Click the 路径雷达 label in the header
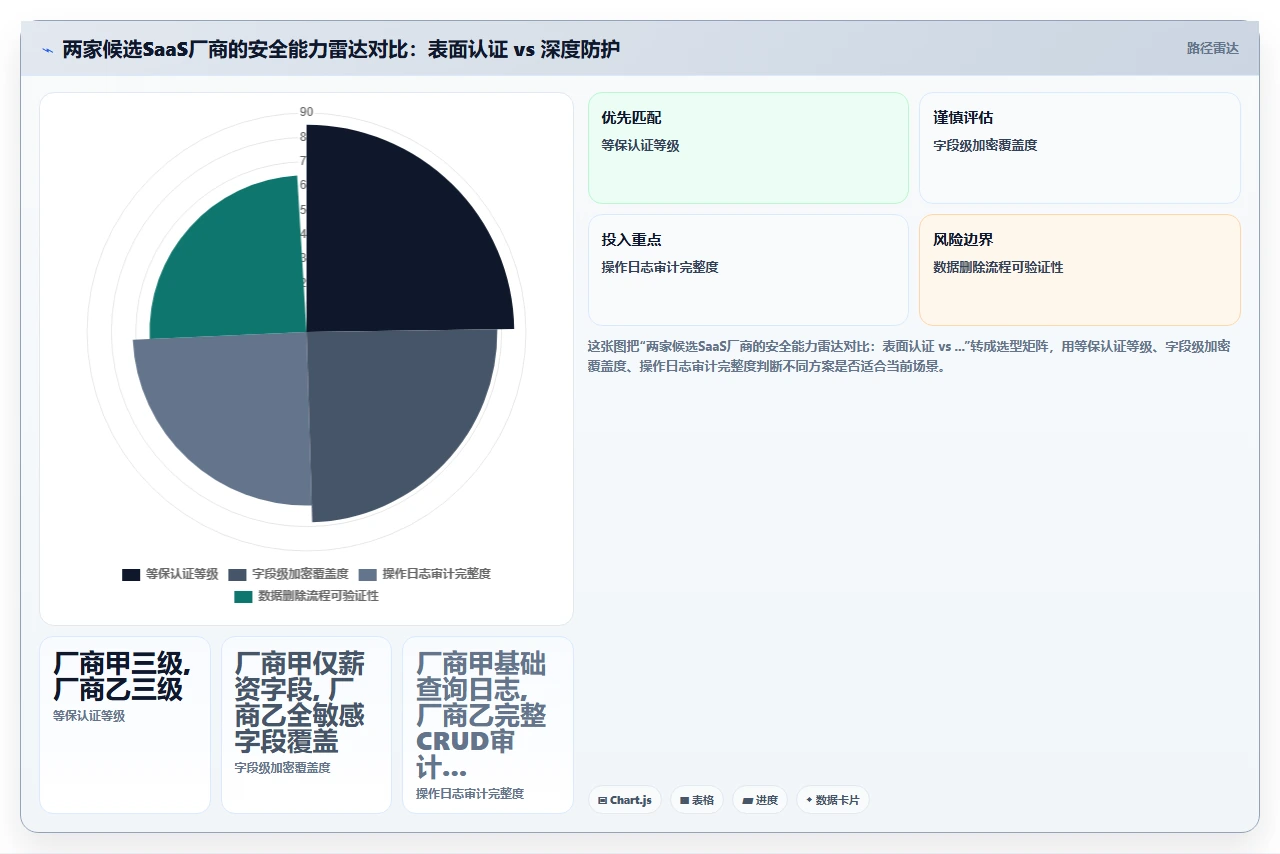 click(1212, 48)
